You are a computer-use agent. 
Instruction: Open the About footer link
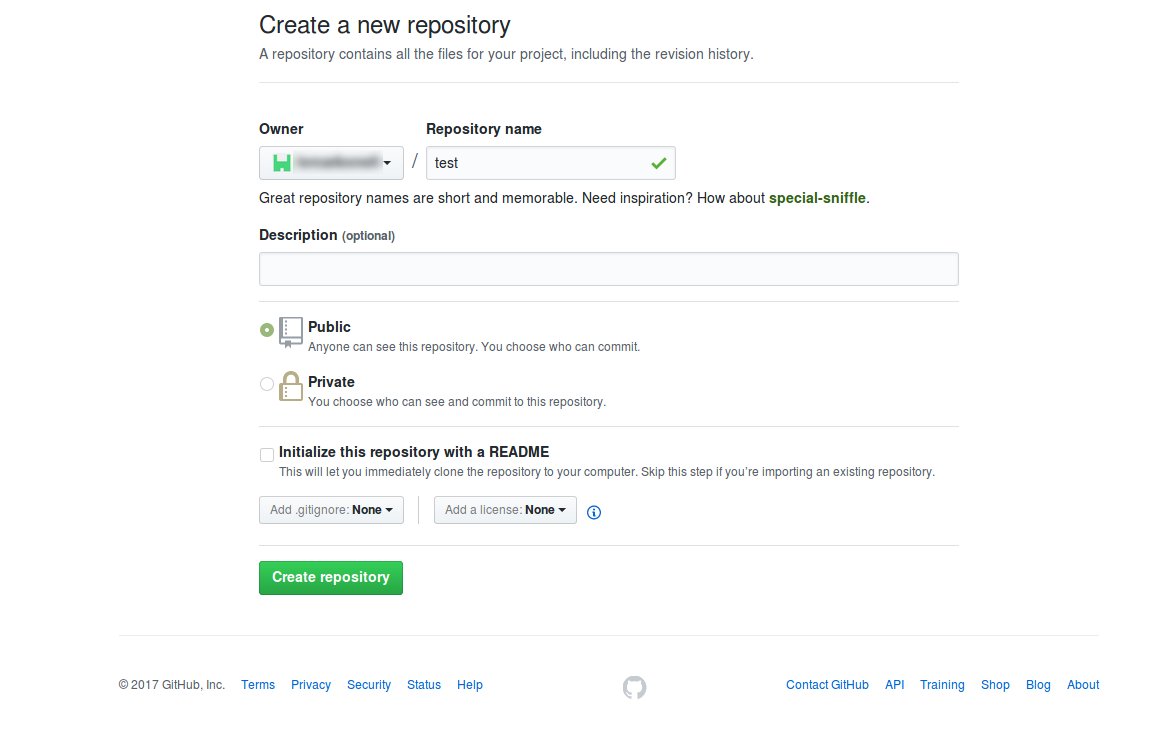pyautogui.click(x=1083, y=685)
